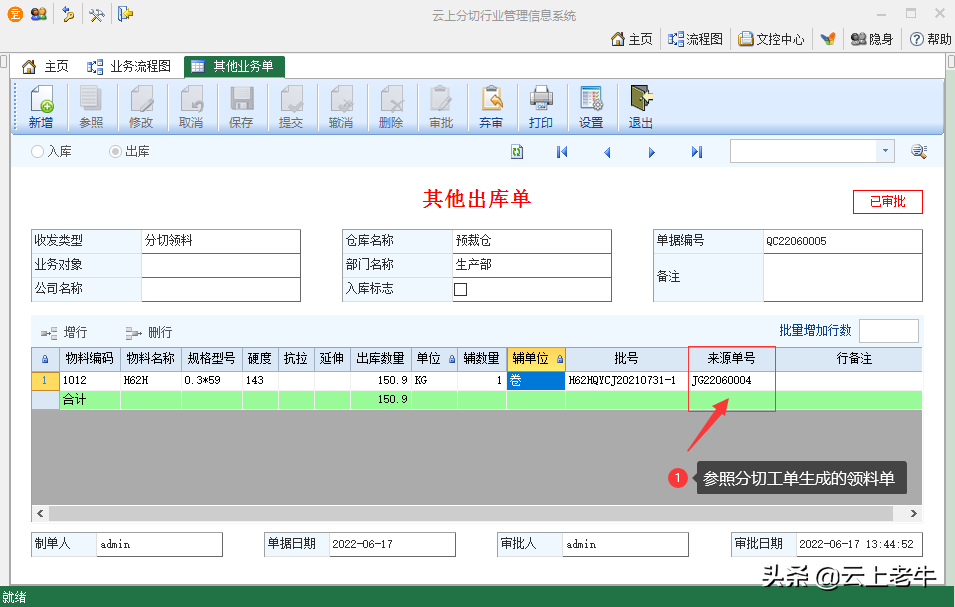Switch to the 业务流程图 tab
This screenshot has height=607, width=955.
click(130, 67)
